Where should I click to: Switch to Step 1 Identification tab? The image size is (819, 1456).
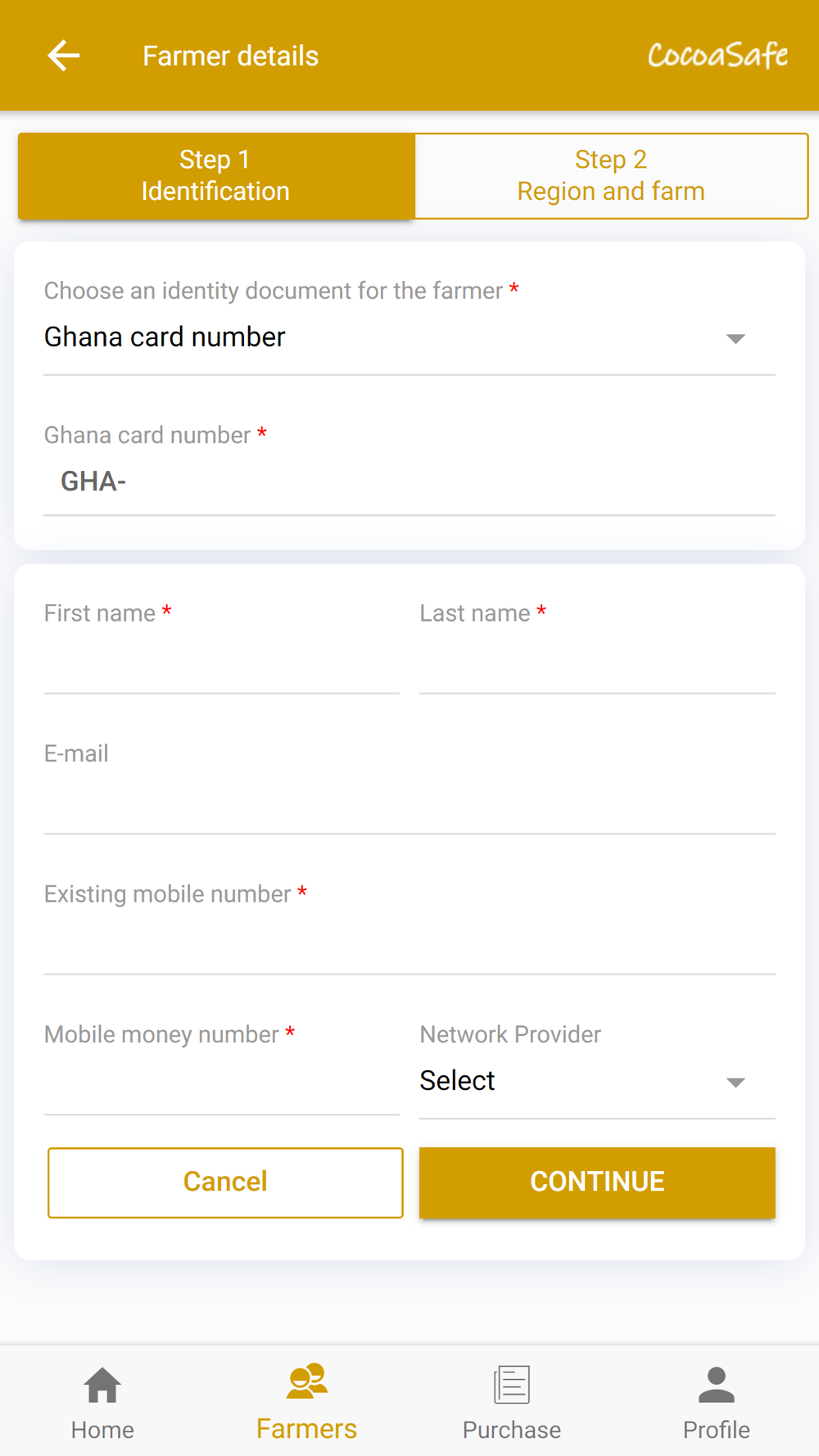coord(216,176)
